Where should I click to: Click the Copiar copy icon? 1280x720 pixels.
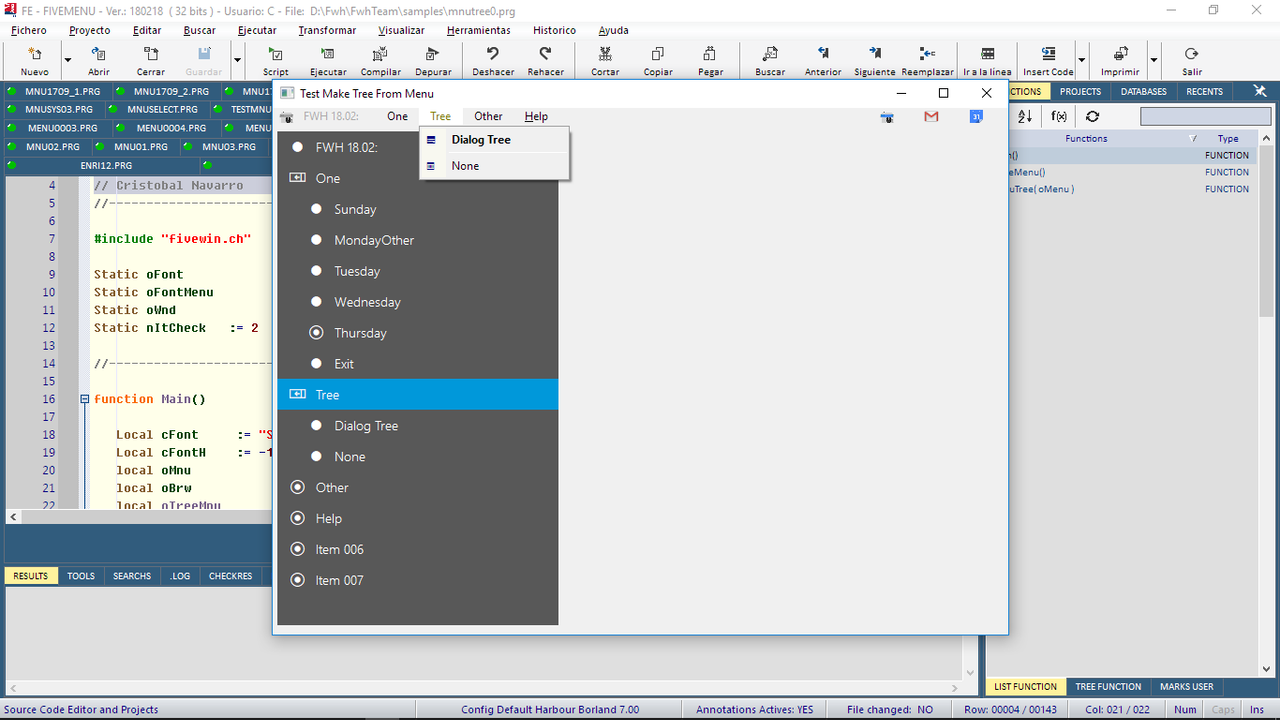pyautogui.click(x=658, y=54)
